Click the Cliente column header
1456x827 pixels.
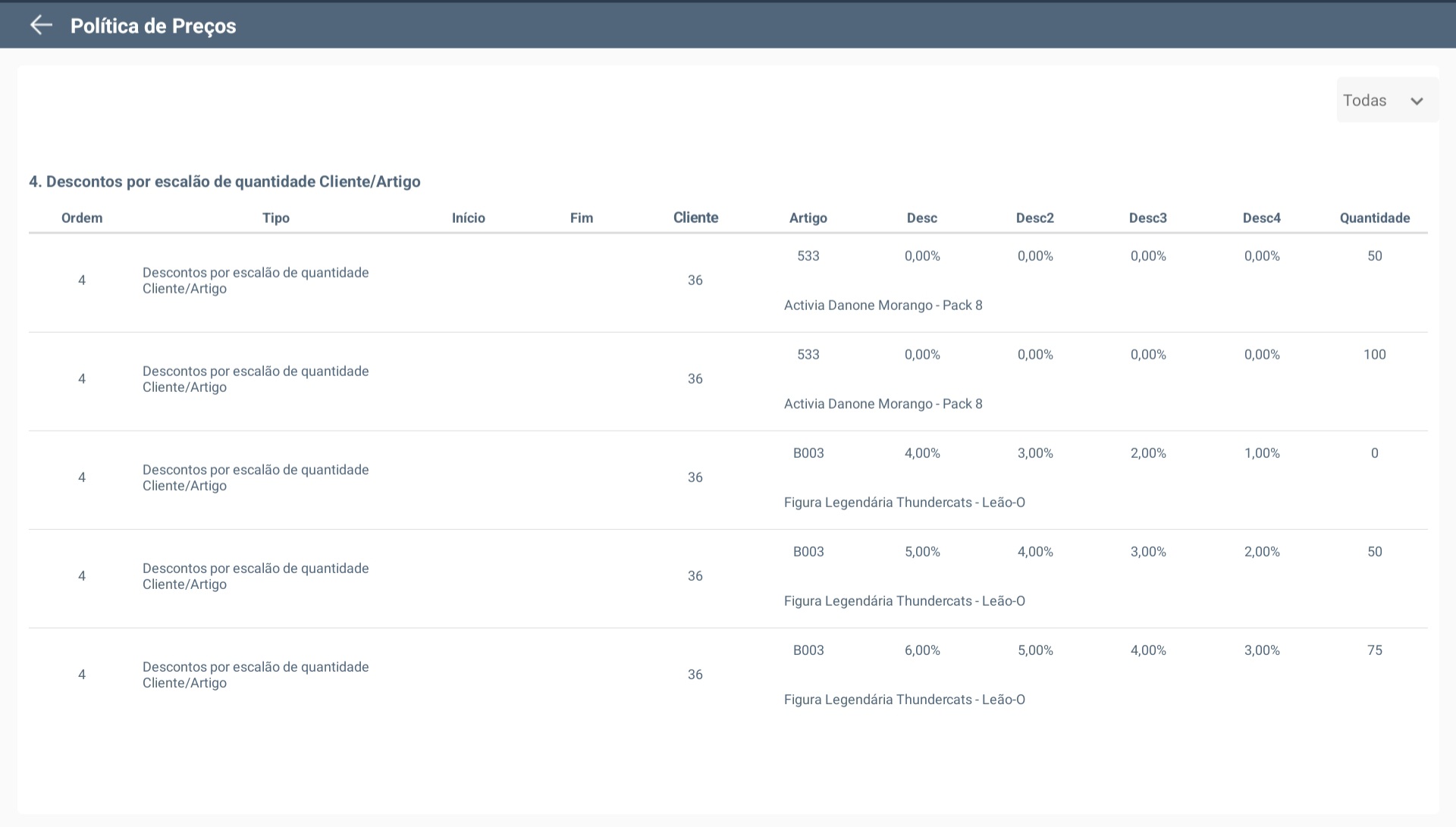(695, 218)
